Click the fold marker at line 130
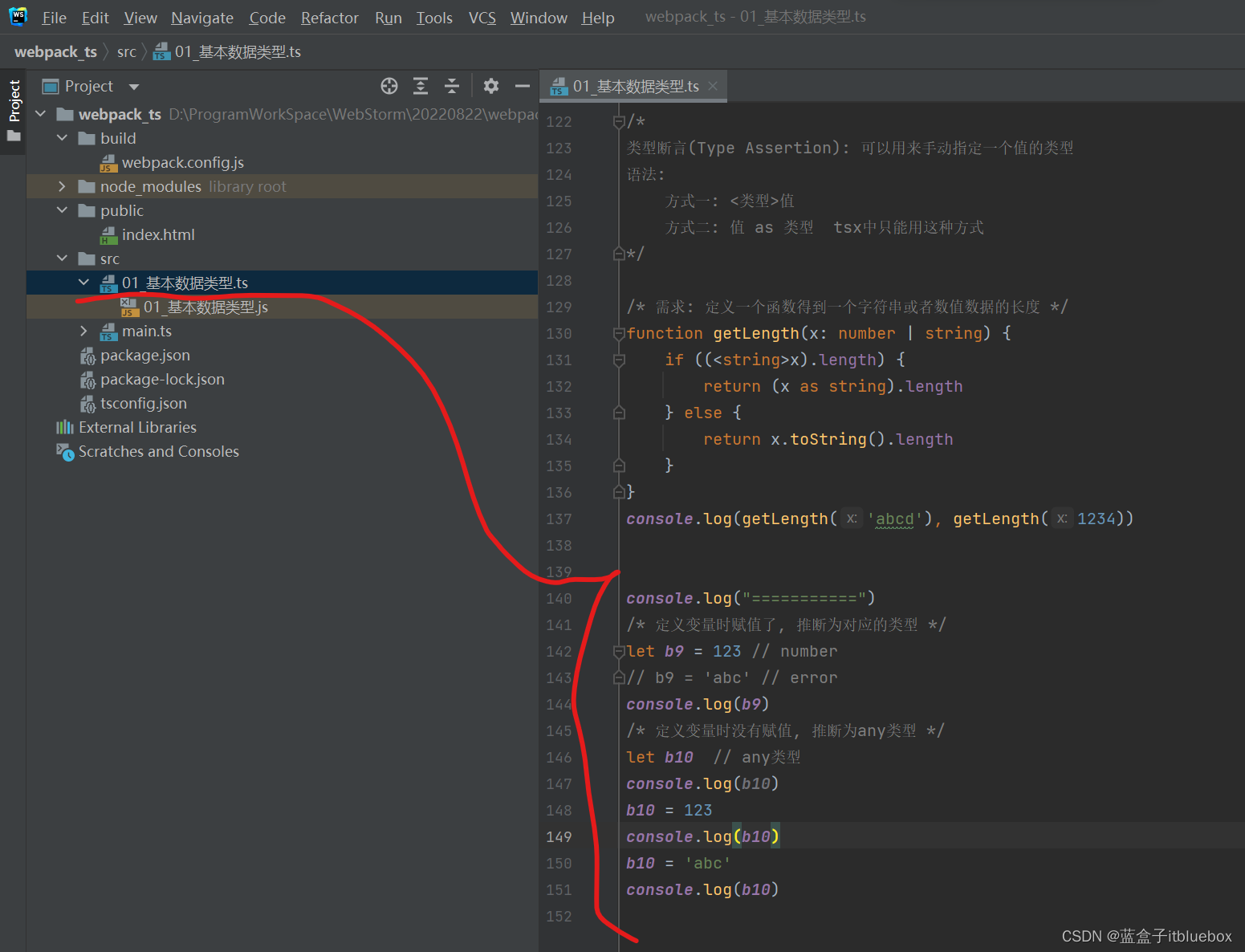 (619, 334)
